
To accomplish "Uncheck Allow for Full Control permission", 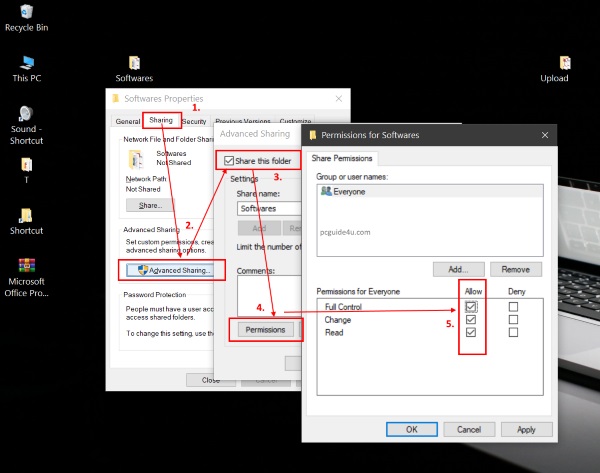I will pyautogui.click(x=472, y=306).
